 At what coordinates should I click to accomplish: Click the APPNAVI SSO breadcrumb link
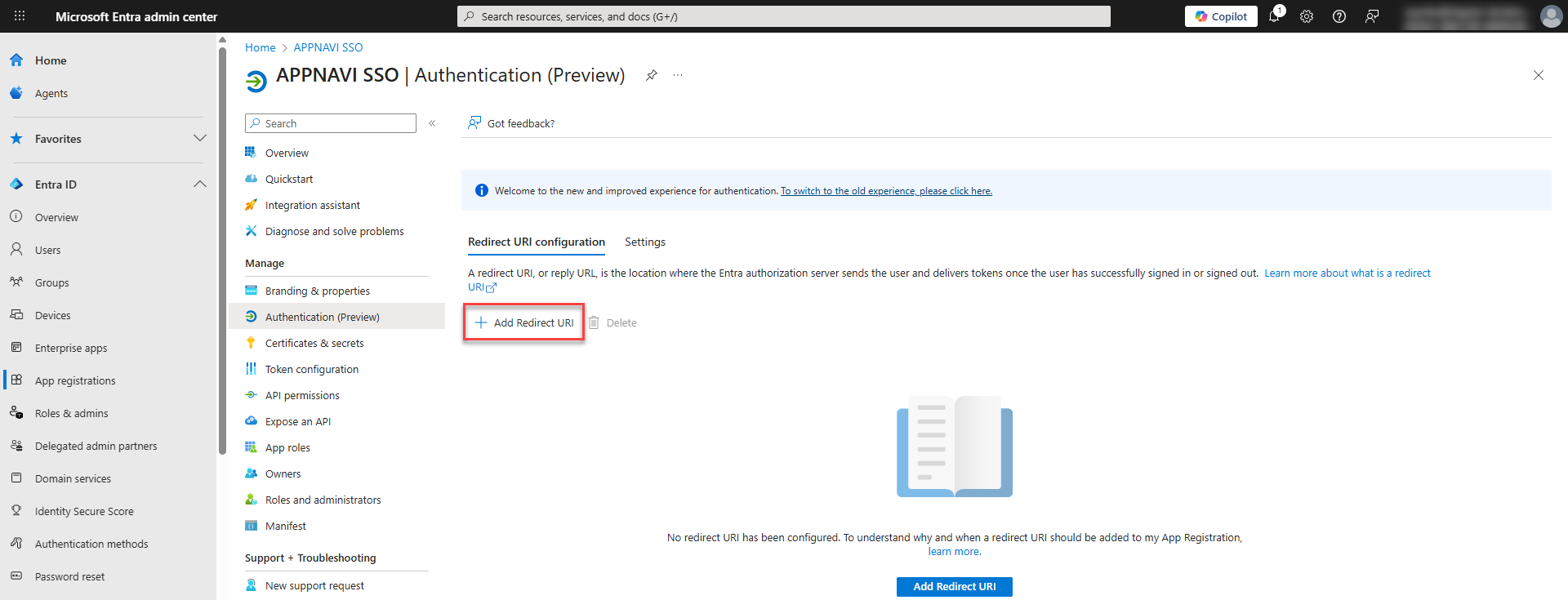pyautogui.click(x=328, y=47)
